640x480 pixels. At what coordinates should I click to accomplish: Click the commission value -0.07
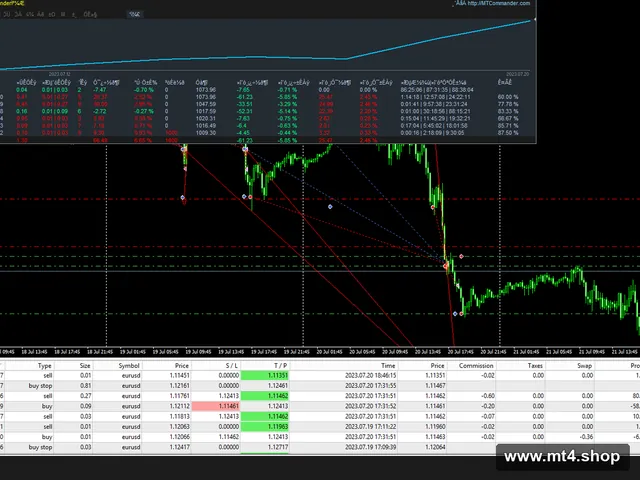pos(487,417)
